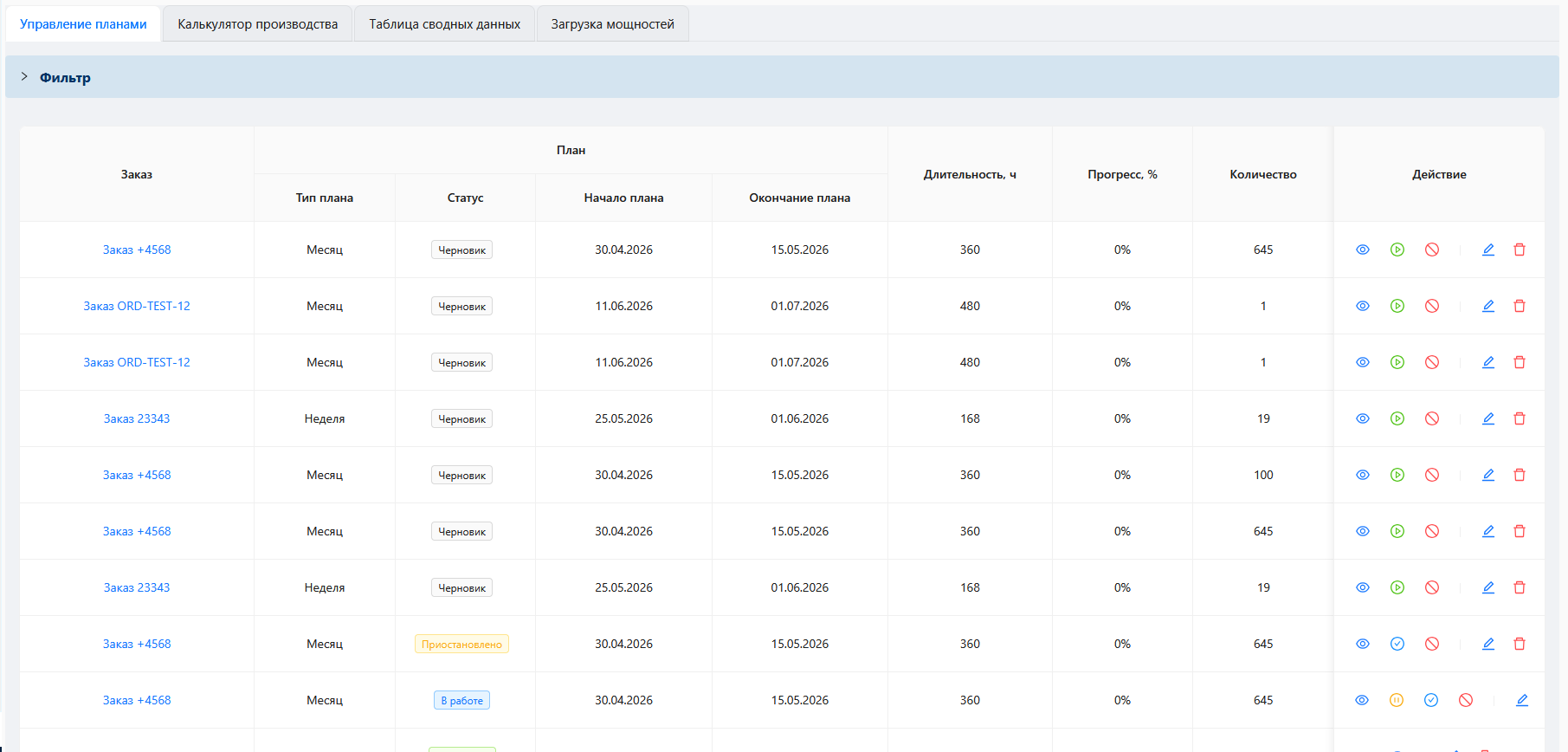Switch to the Калькулятор производства tab

(258, 24)
